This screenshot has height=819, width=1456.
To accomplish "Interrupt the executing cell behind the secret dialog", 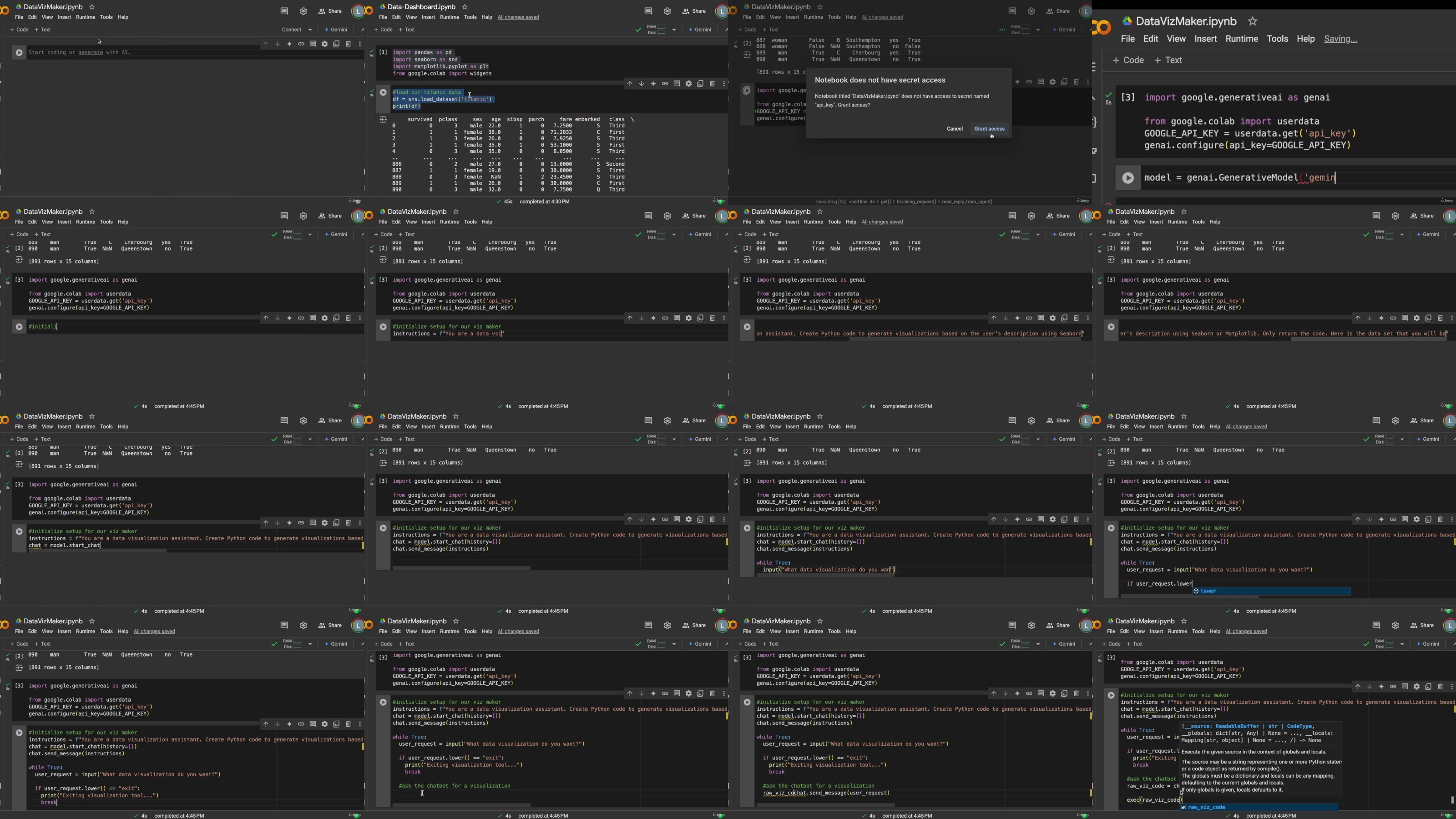I will (747, 91).
